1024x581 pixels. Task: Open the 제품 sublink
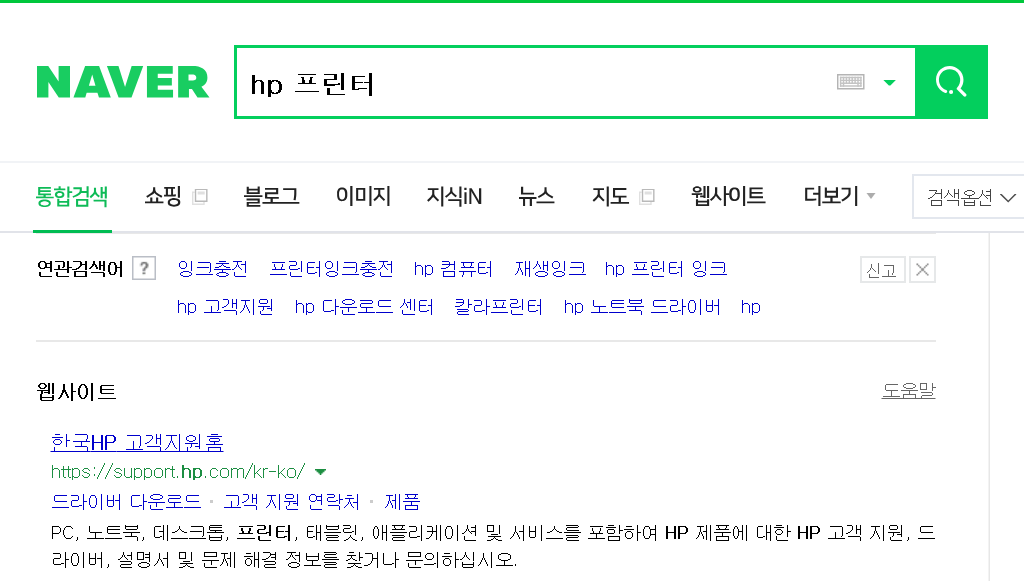pos(402,501)
